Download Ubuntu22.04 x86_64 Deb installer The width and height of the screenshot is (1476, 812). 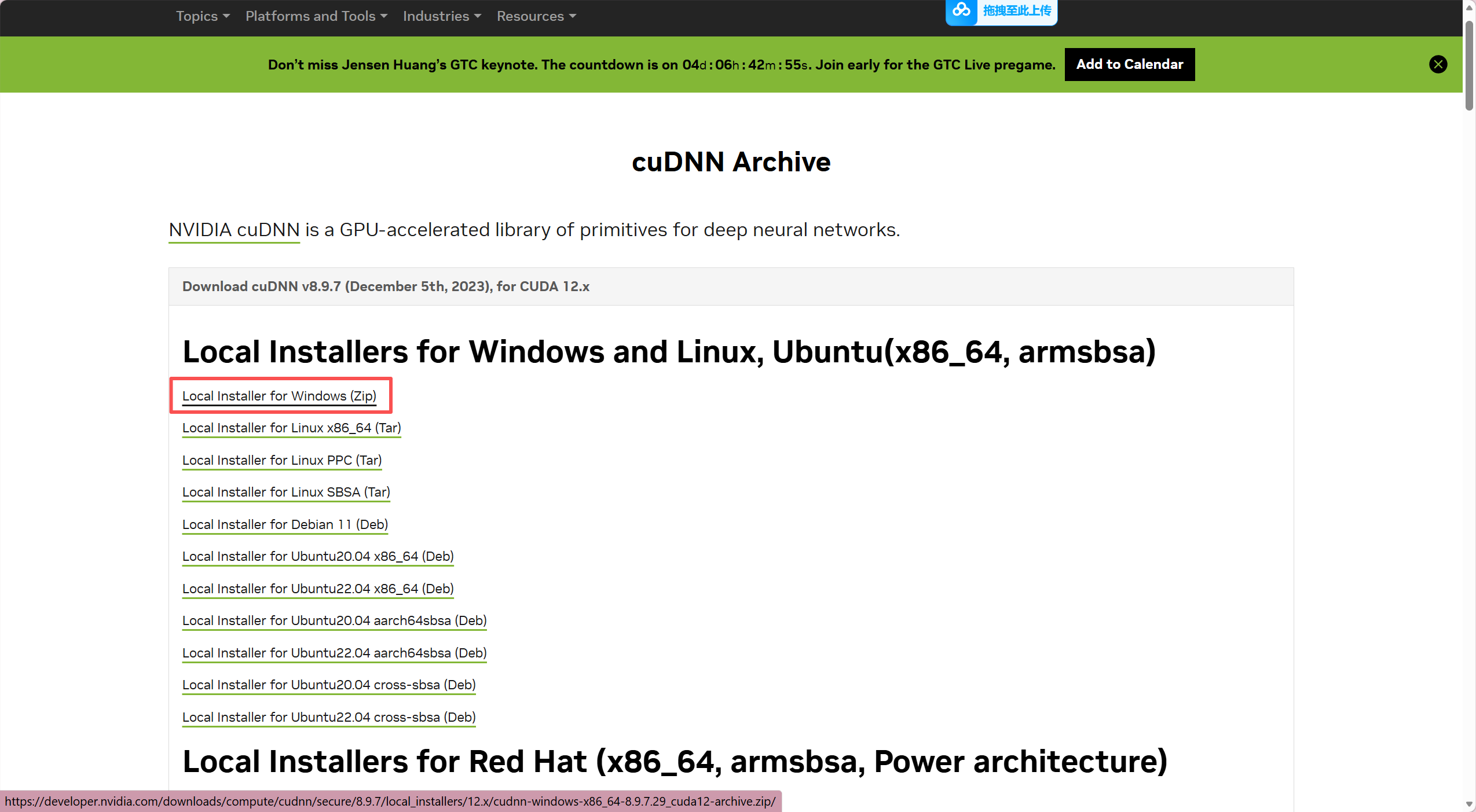pyautogui.click(x=318, y=589)
